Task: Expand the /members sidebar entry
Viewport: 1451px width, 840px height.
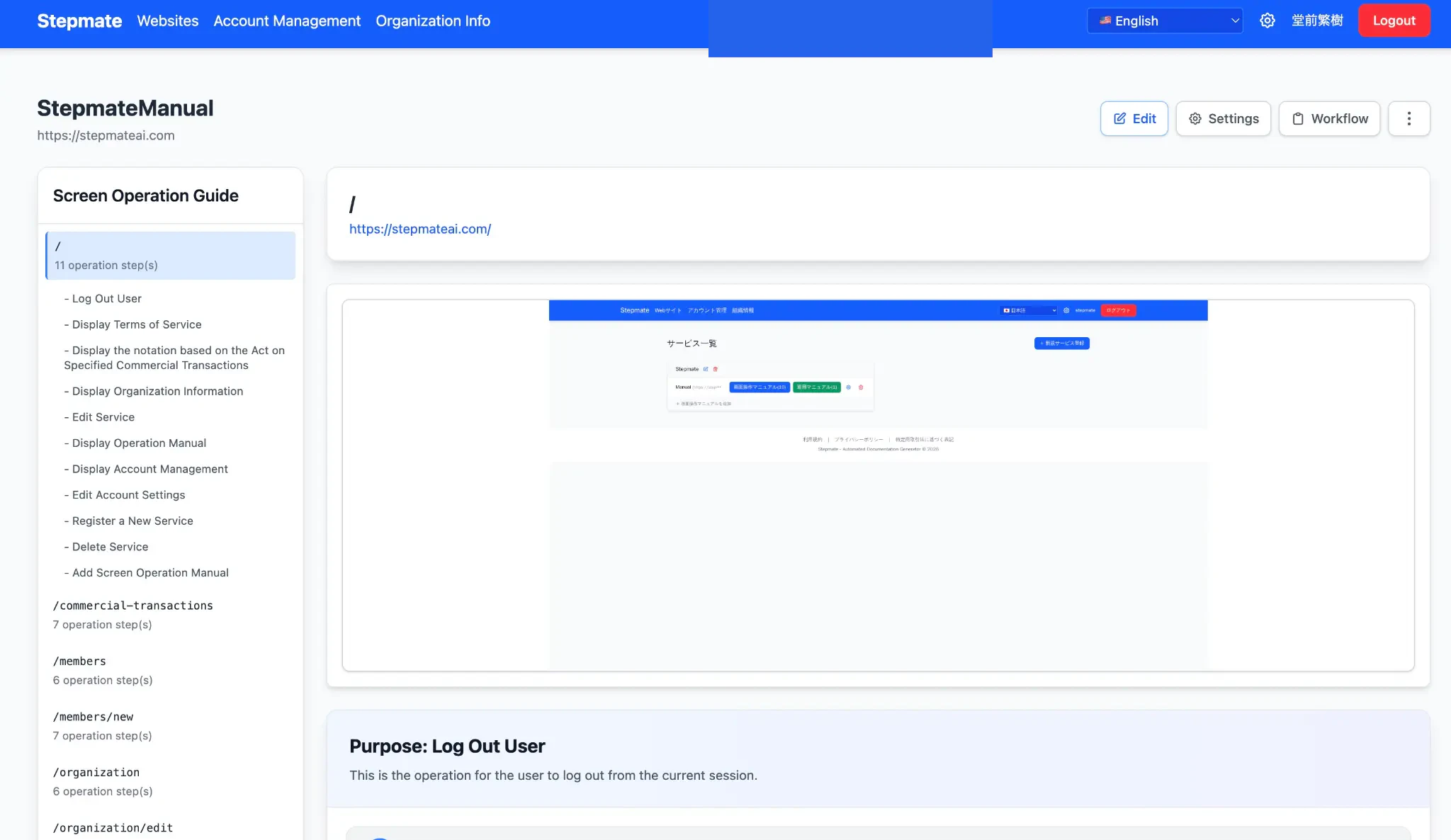Action: pyautogui.click(x=103, y=670)
